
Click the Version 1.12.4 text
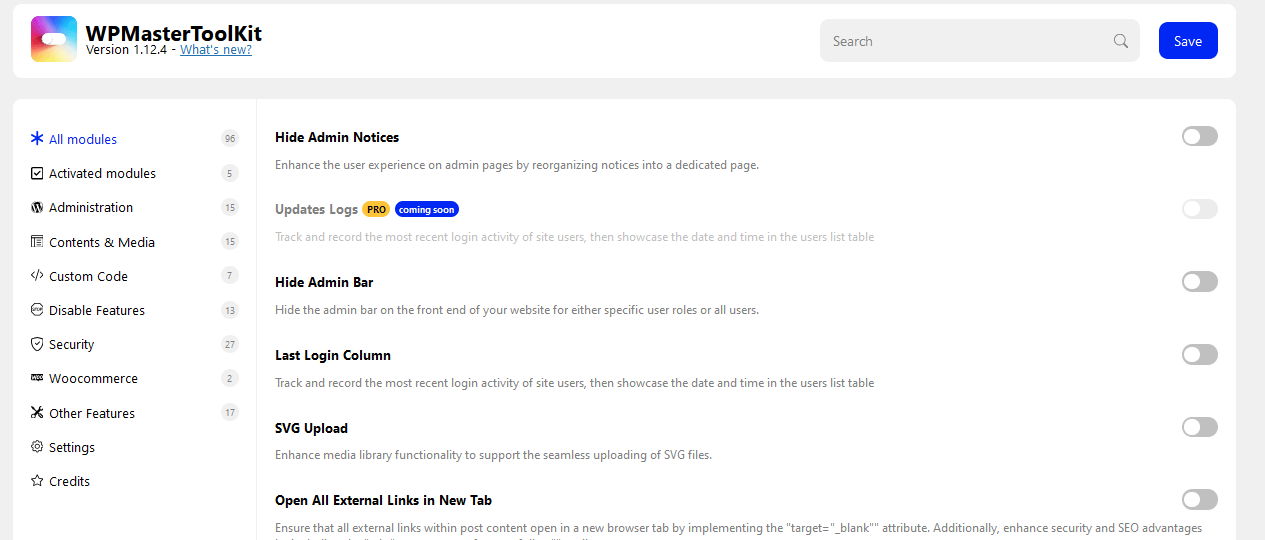pos(126,50)
